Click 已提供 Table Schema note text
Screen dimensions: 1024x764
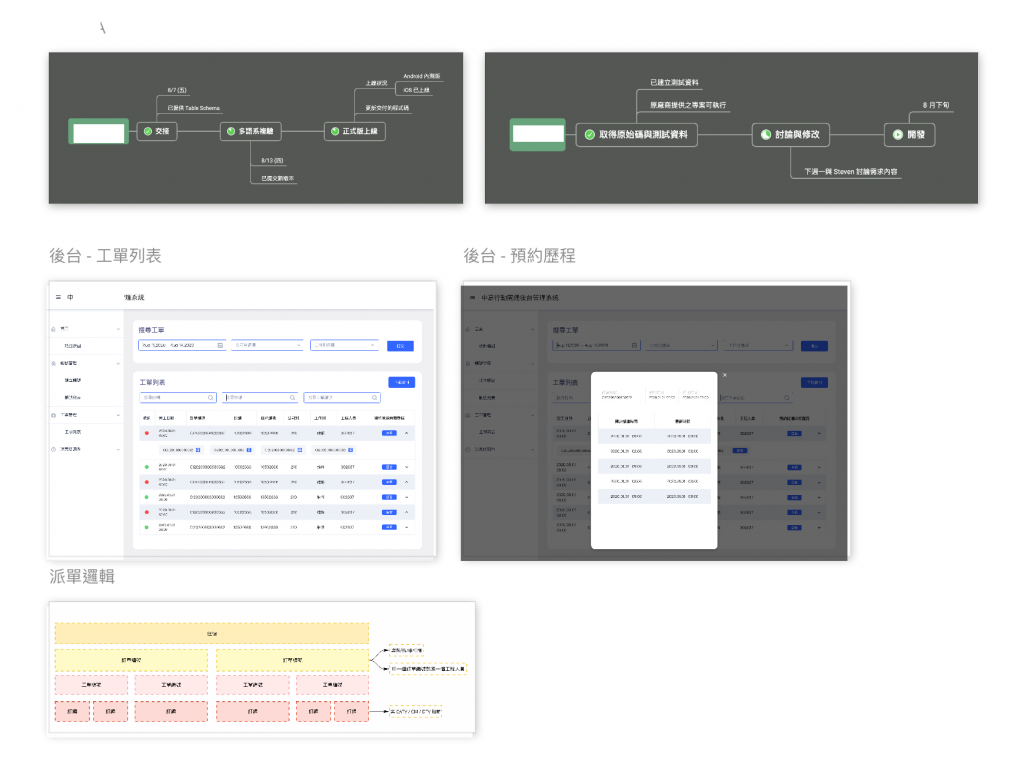click(193, 108)
